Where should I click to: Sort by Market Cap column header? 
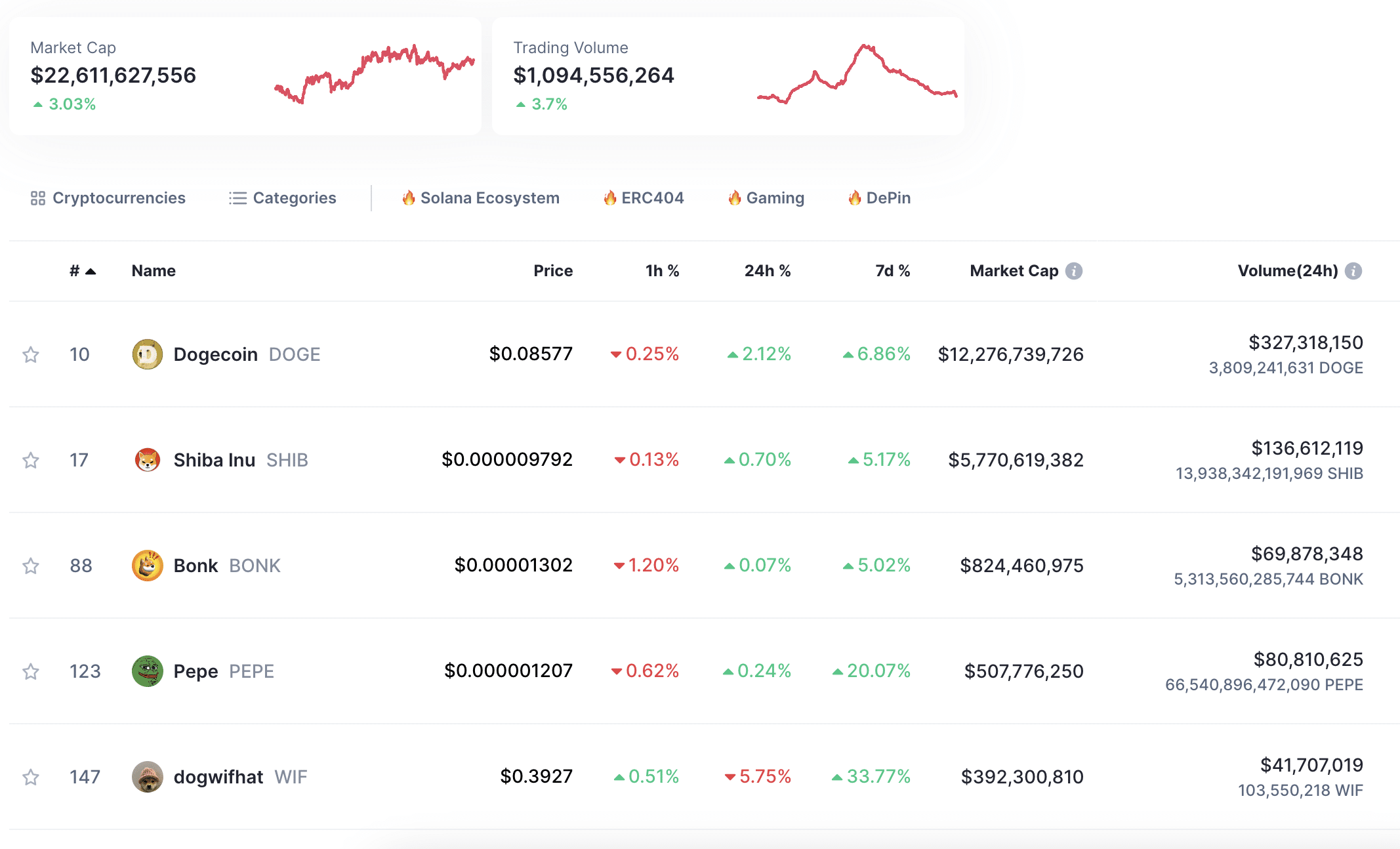(1014, 271)
